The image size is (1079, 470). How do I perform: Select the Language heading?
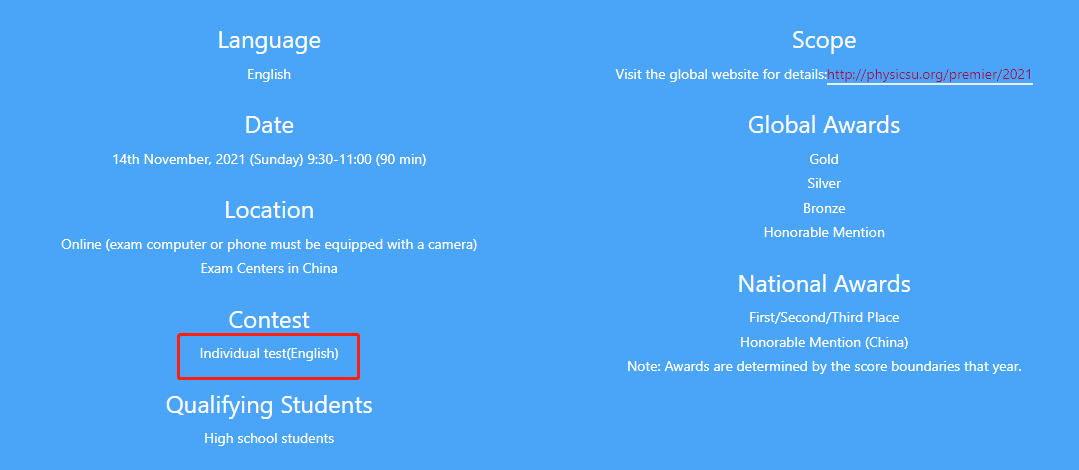[269, 40]
